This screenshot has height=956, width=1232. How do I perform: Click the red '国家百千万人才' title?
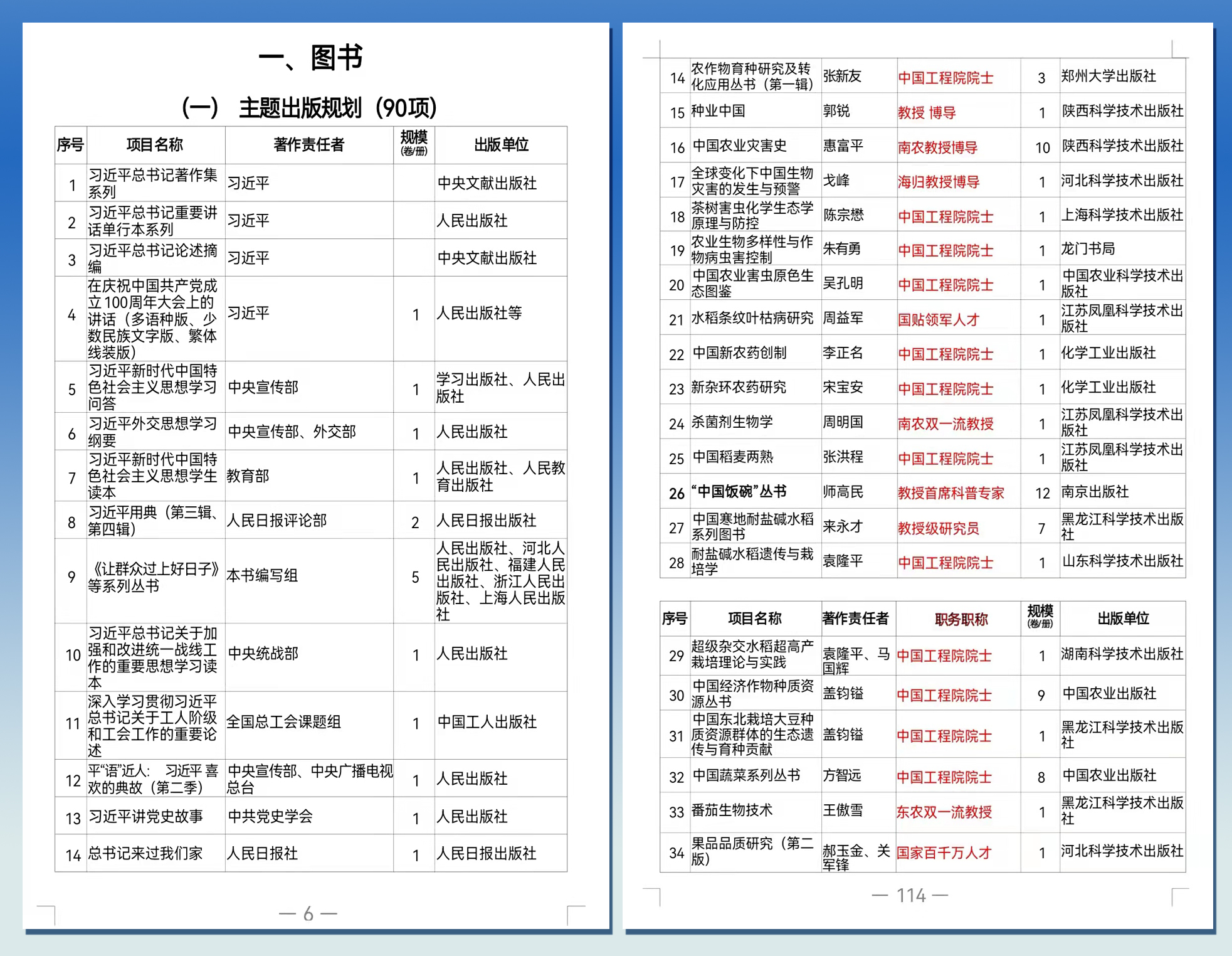tap(944, 852)
